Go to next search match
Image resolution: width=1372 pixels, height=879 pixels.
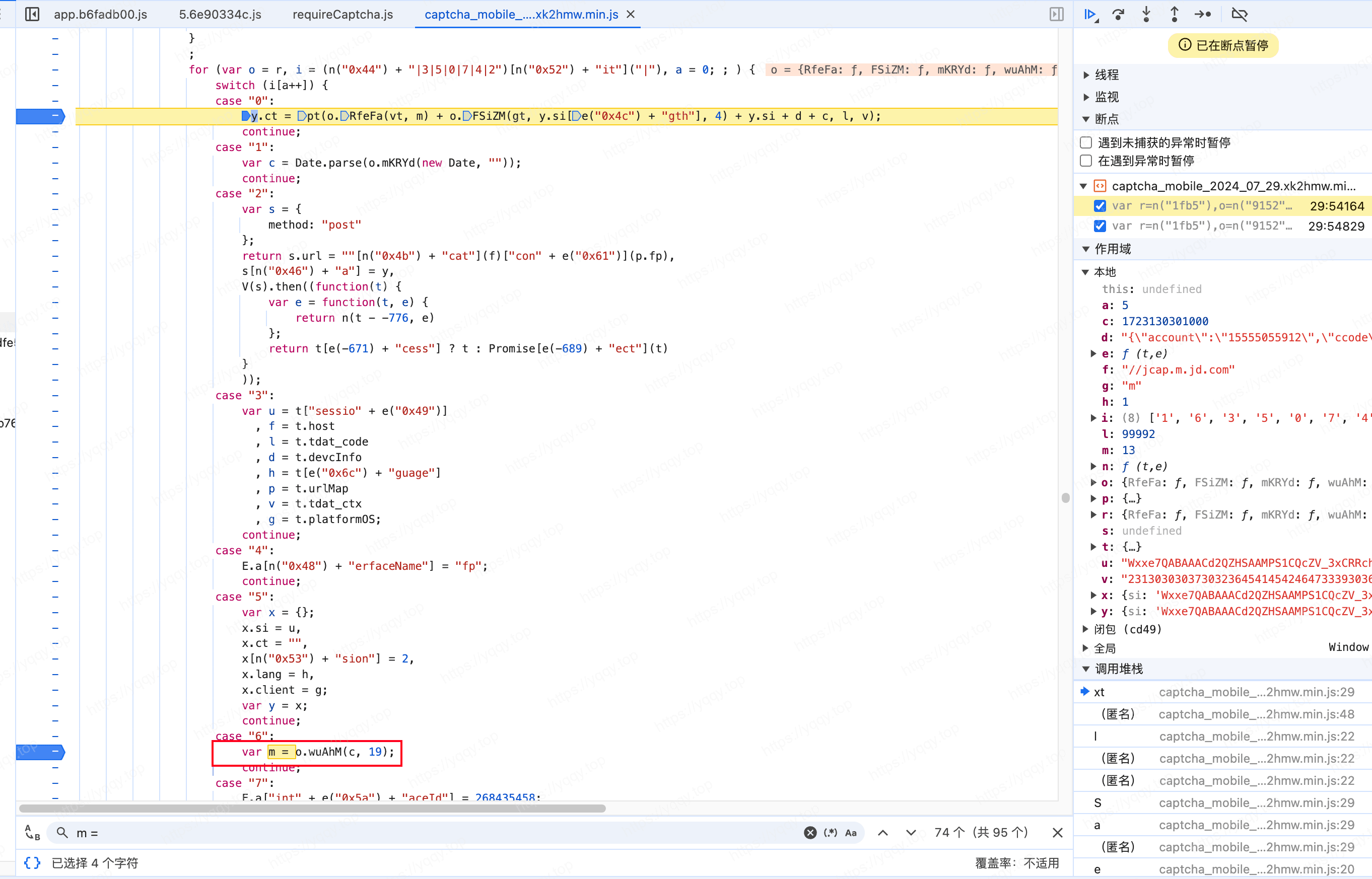911,833
